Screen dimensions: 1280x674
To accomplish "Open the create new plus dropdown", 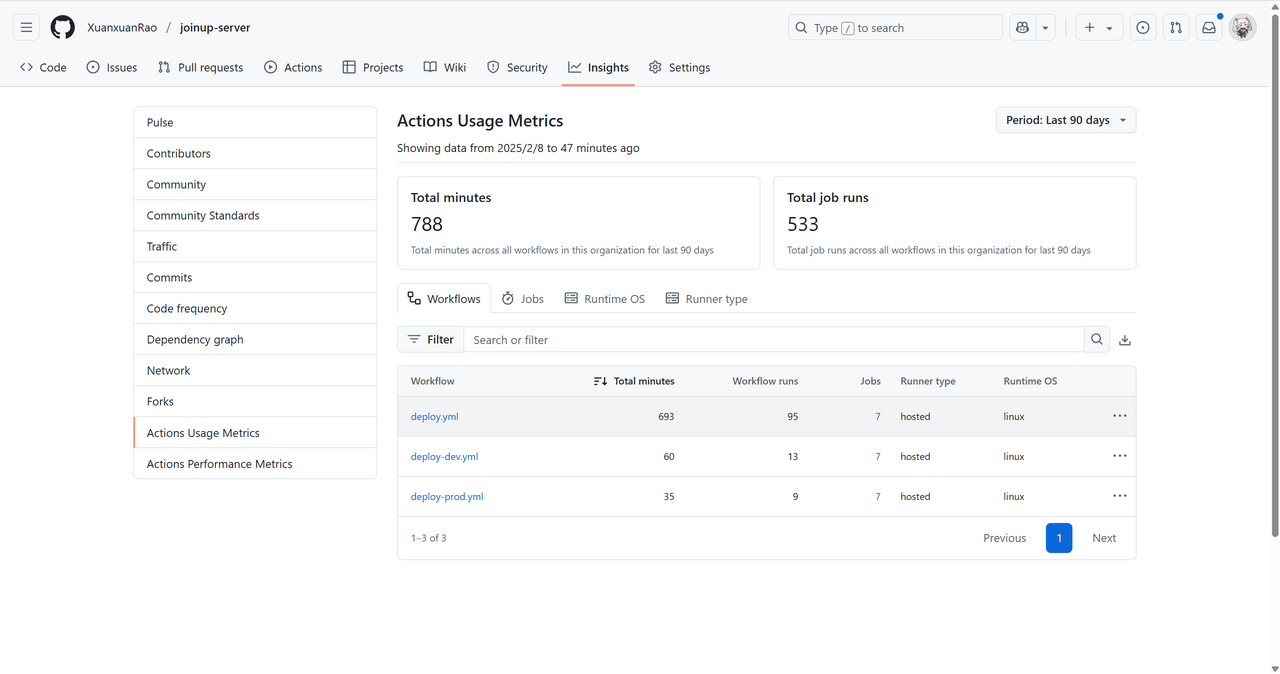I will (1097, 28).
